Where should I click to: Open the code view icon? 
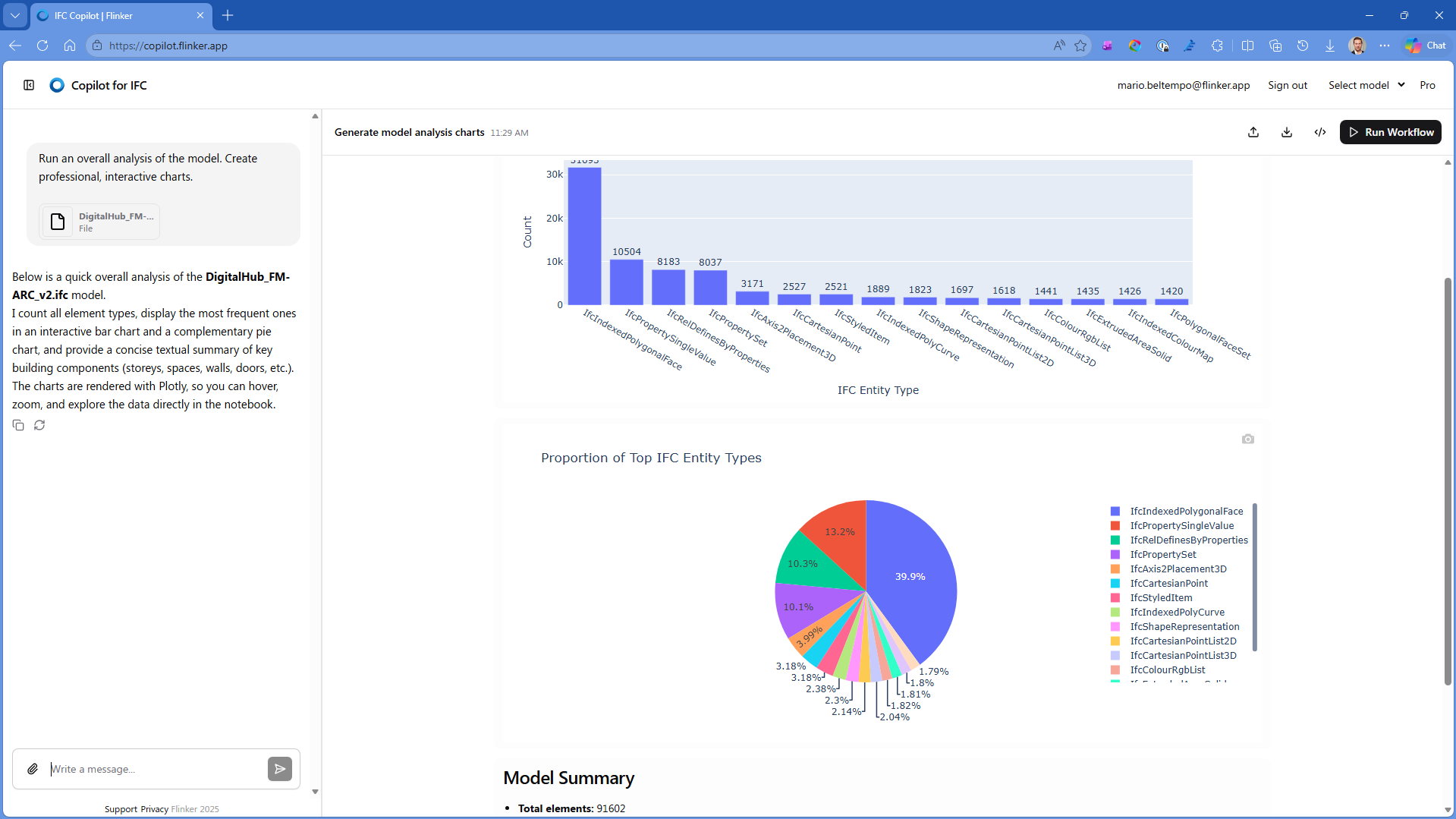[x=1320, y=132]
